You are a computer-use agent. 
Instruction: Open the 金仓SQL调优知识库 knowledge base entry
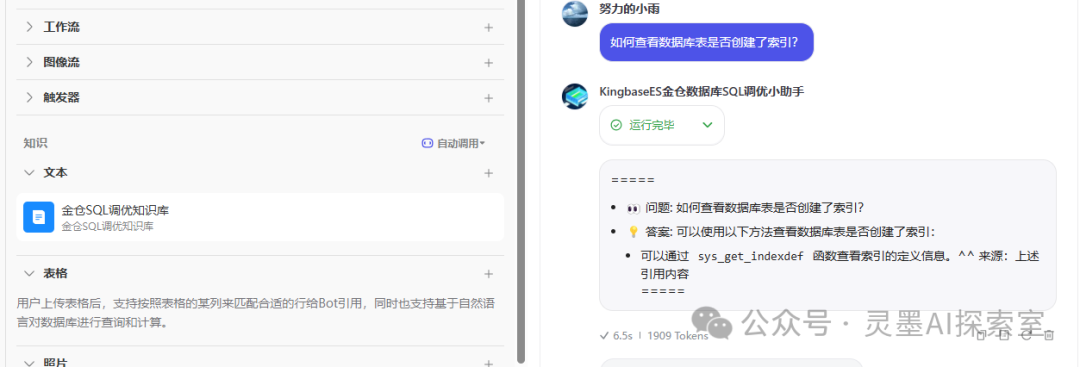tap(260, 217)
